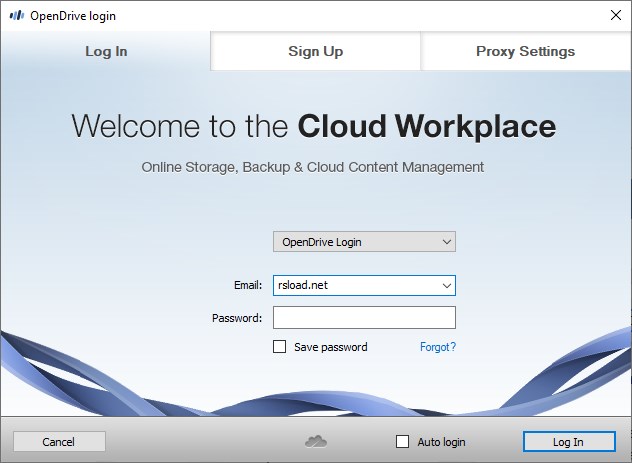The height and width of the screenshot is (463, 632).
Task: Open the Proxy Settings tab
Action: click(x=526, y=51)
